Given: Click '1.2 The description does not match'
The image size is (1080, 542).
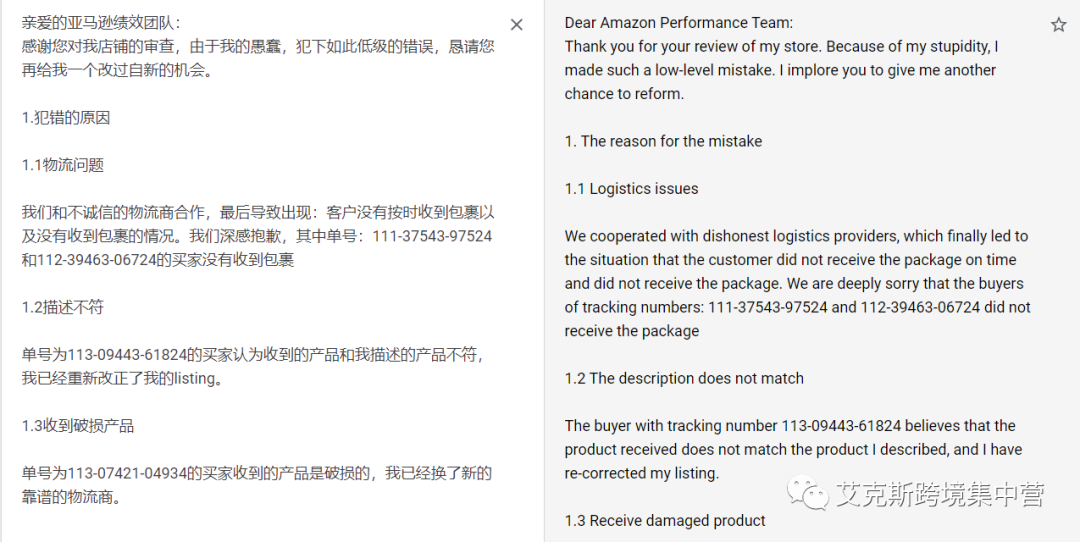Looking at the screenshot, I should pos(684,378).
